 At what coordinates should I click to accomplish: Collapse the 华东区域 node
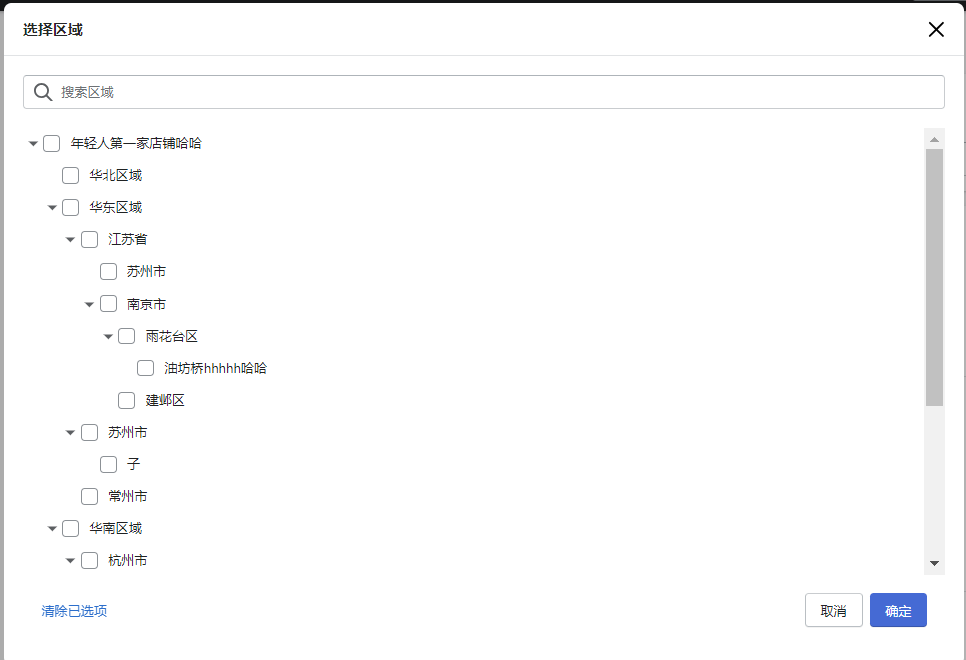click(52, 208)
